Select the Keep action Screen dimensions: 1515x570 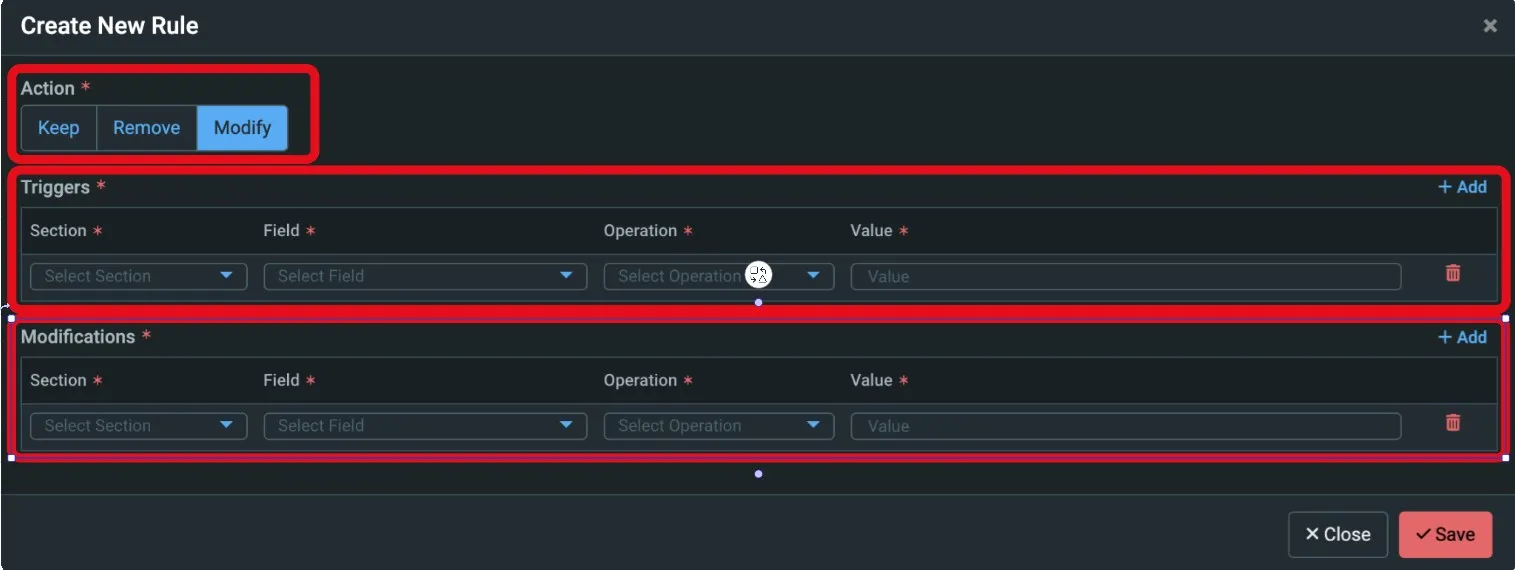click(59, 128)
